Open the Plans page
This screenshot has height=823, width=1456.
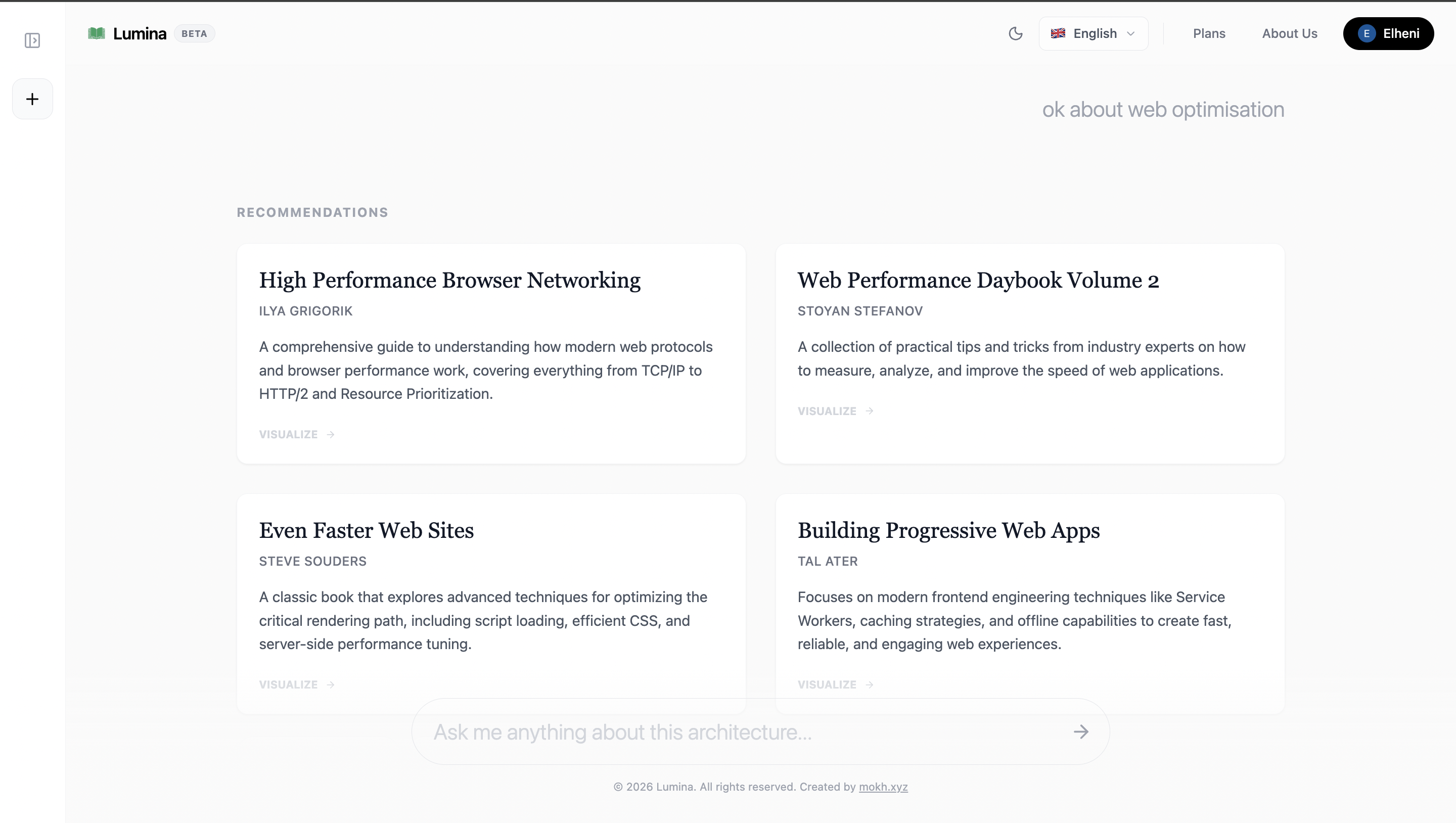coord(1208,33)
